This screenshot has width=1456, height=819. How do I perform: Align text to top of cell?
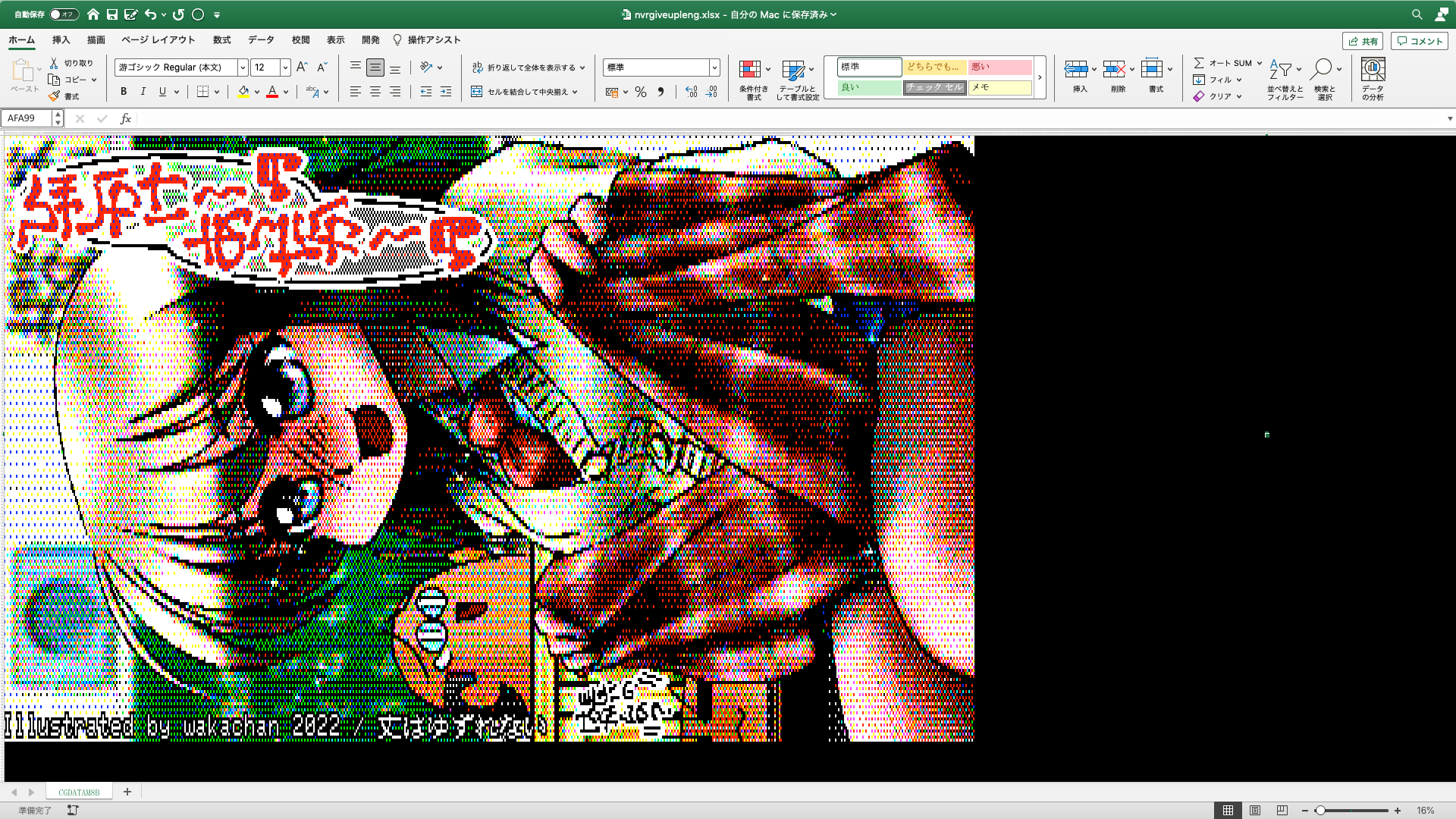355,67
